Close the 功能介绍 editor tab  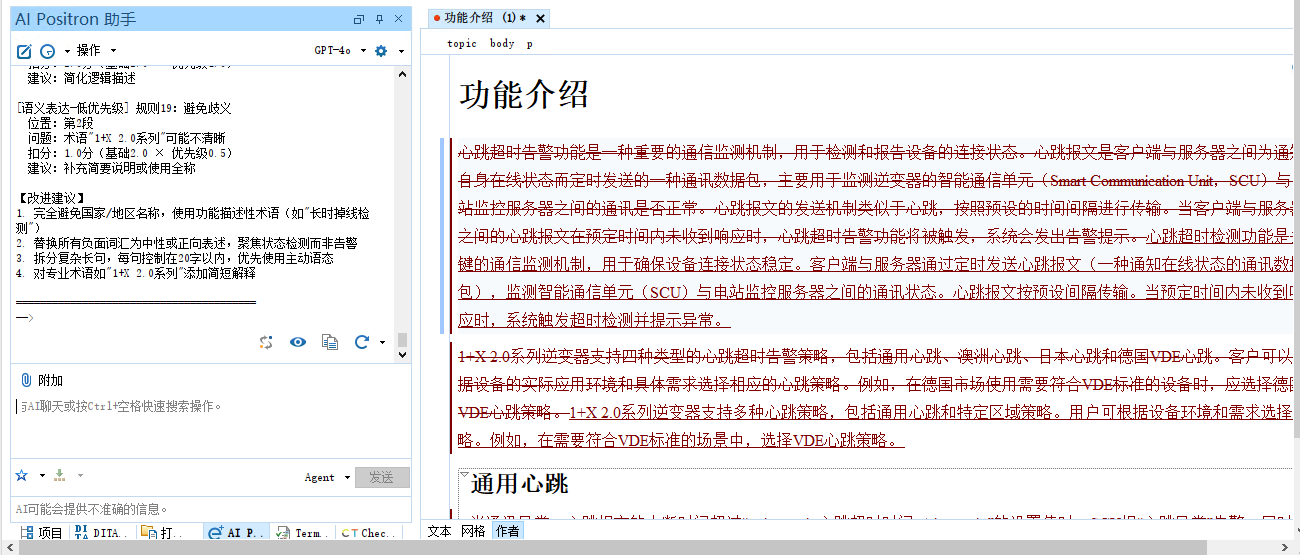pos(540,18)
